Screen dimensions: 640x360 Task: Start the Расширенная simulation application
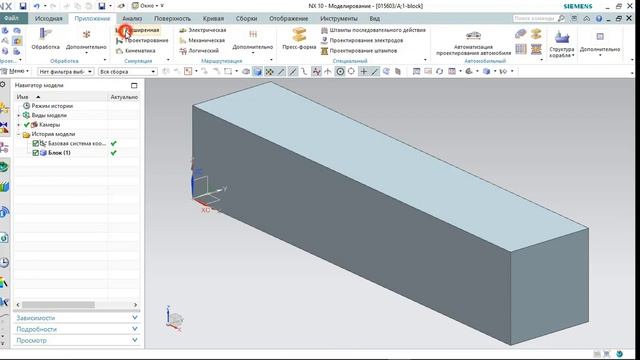(138, 30)
